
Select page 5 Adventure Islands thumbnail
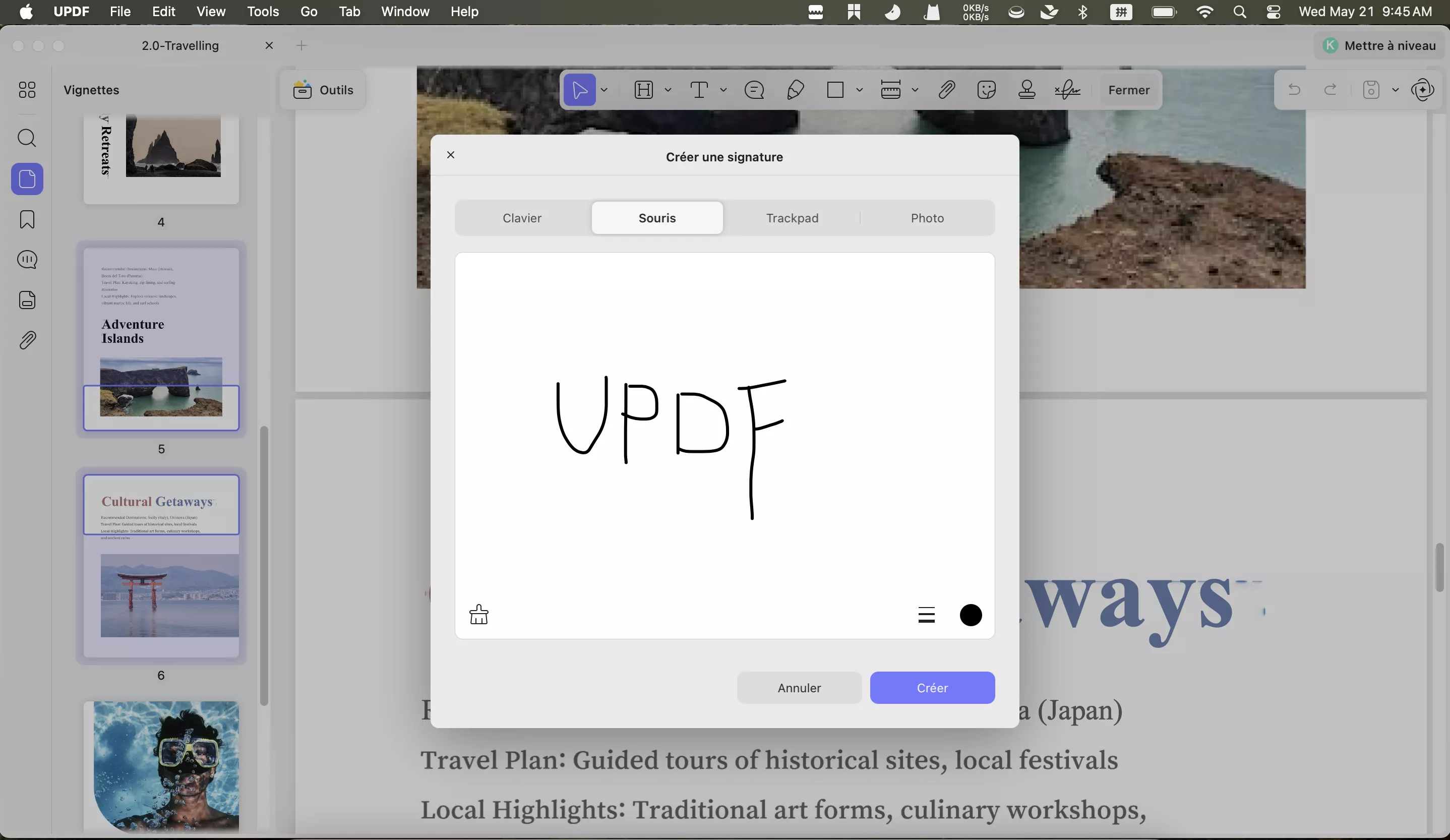coord(161,339)
